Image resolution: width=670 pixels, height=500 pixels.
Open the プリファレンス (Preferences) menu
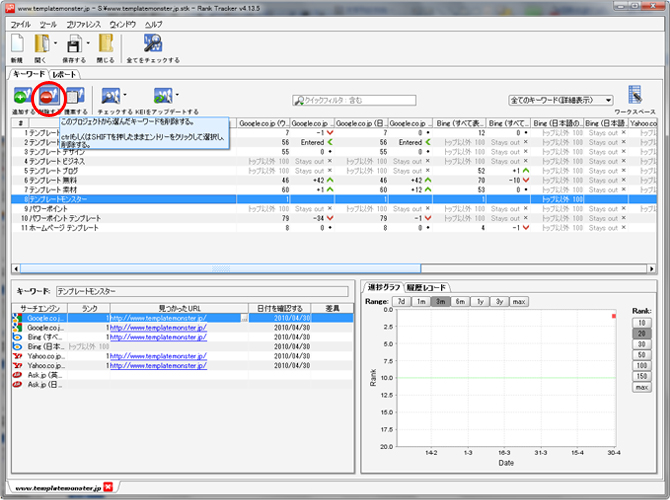point(83,24)
